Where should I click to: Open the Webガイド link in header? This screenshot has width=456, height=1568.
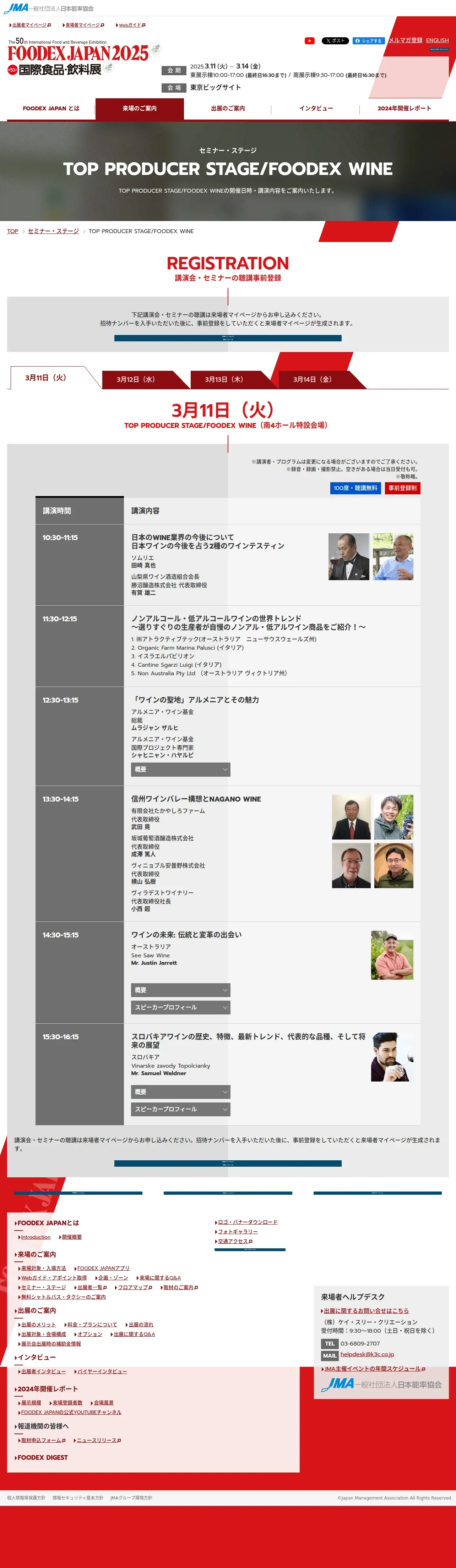(x=130, y=26)
